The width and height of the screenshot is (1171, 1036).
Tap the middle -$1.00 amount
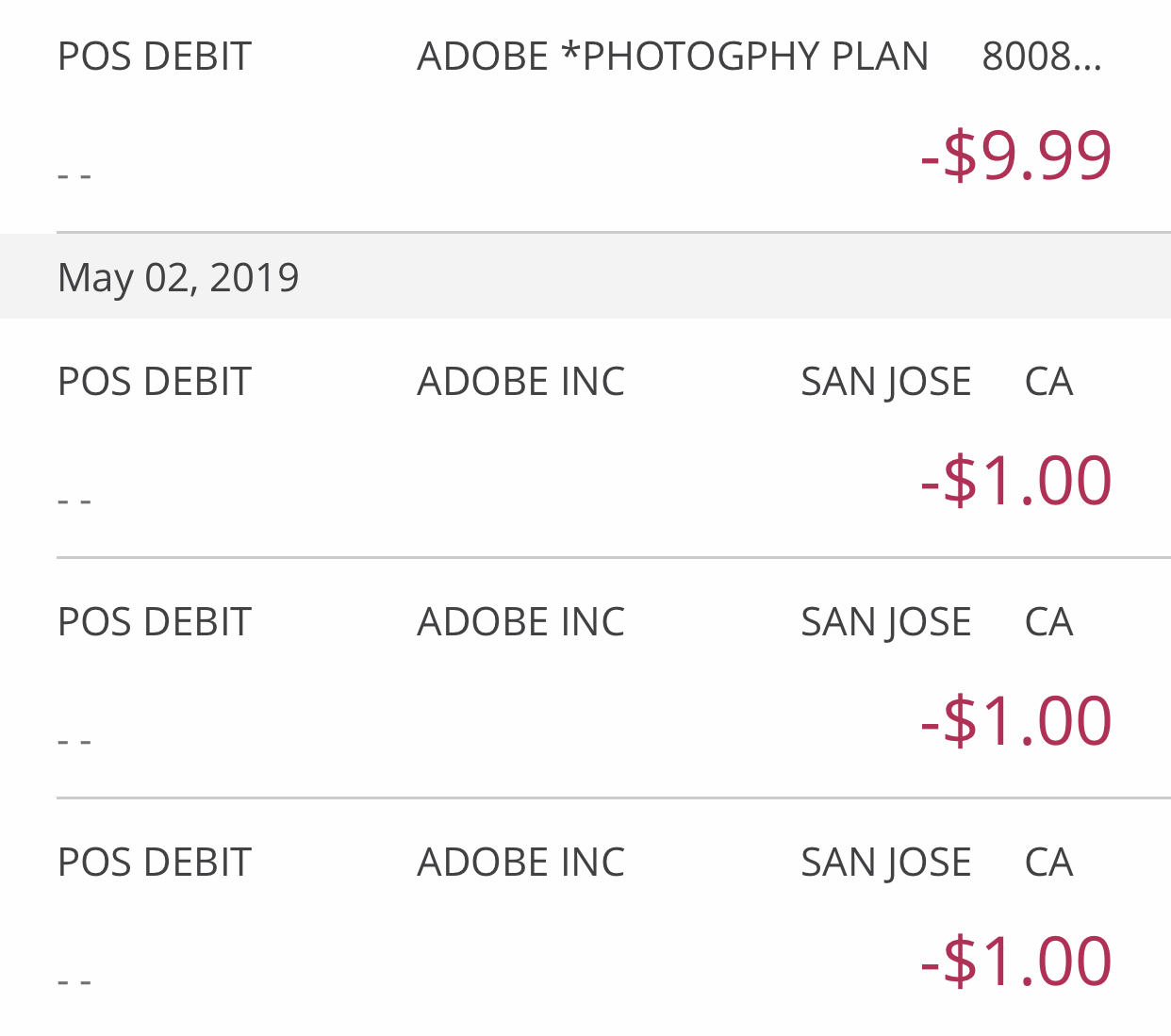click(x=1016, y=720)
